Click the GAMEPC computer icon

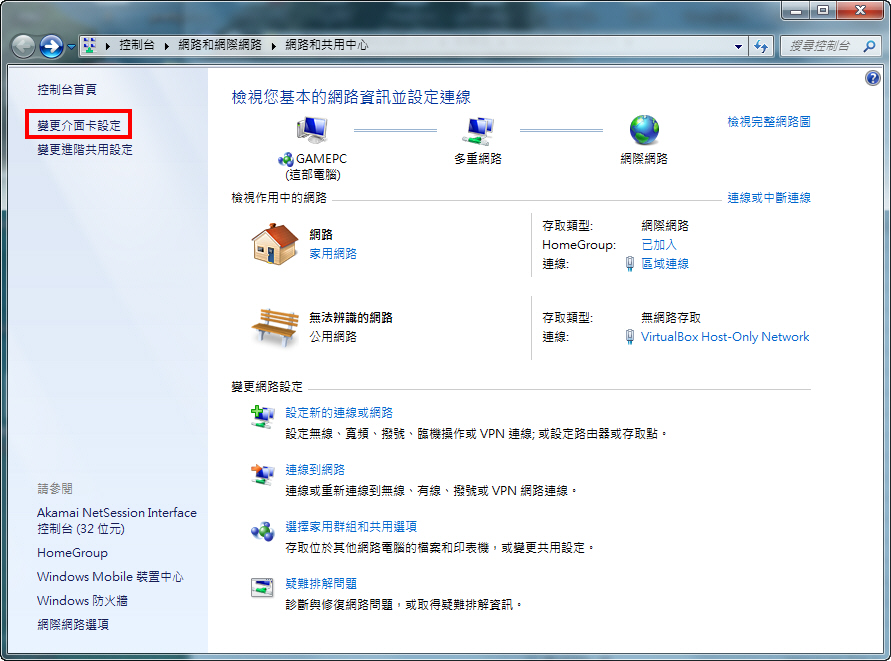pos(314,130)
